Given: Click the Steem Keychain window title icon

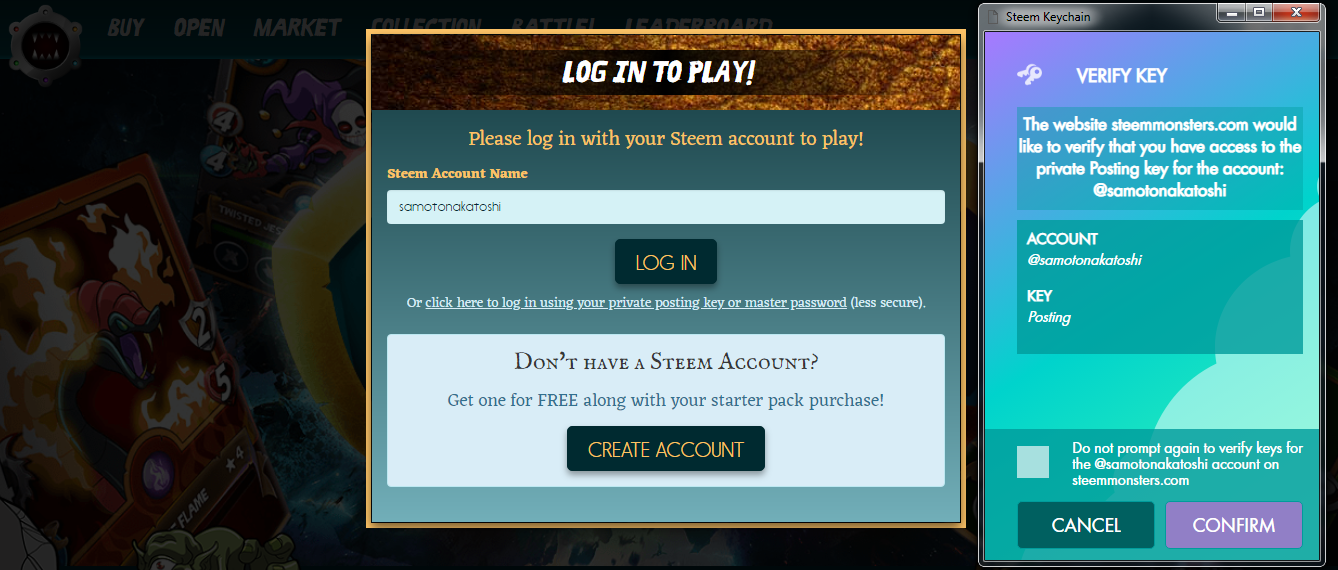Looking at the screenshot, I should 993,15.
